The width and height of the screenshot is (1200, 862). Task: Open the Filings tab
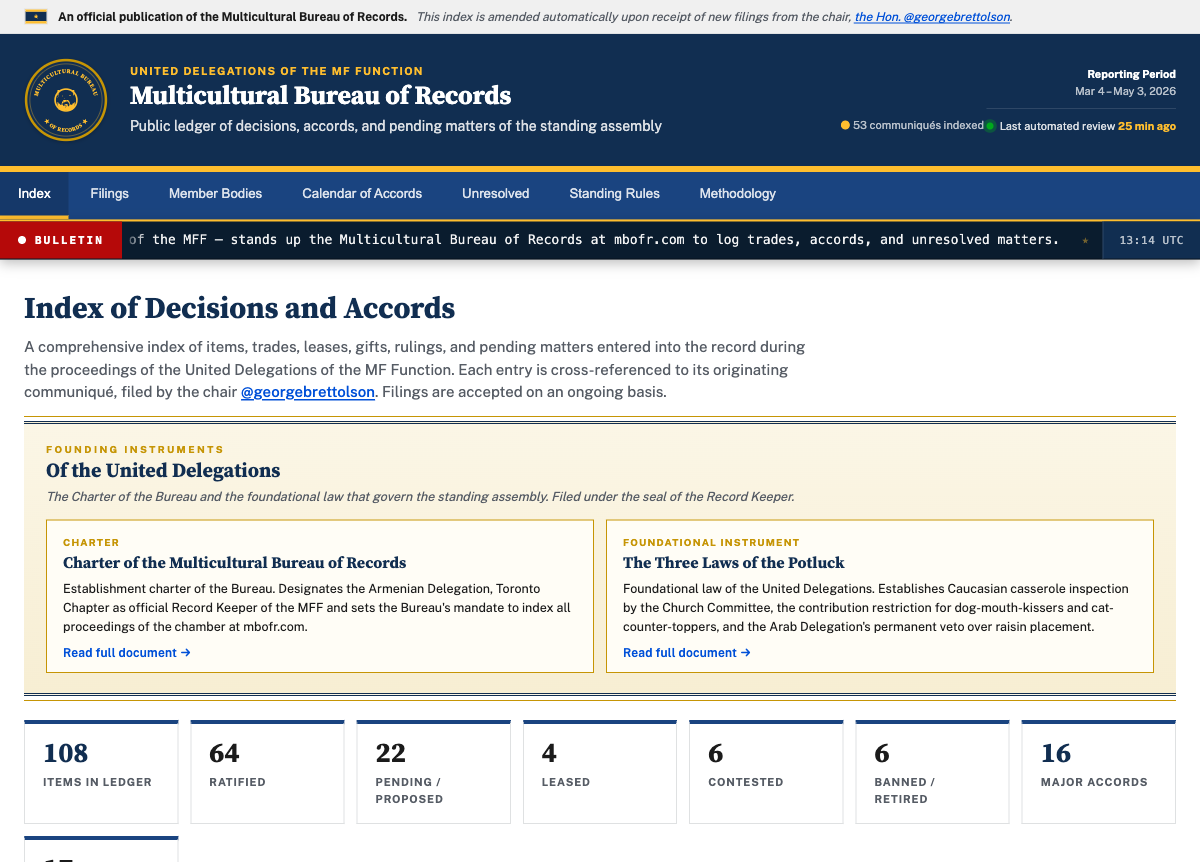coord(109,194)
